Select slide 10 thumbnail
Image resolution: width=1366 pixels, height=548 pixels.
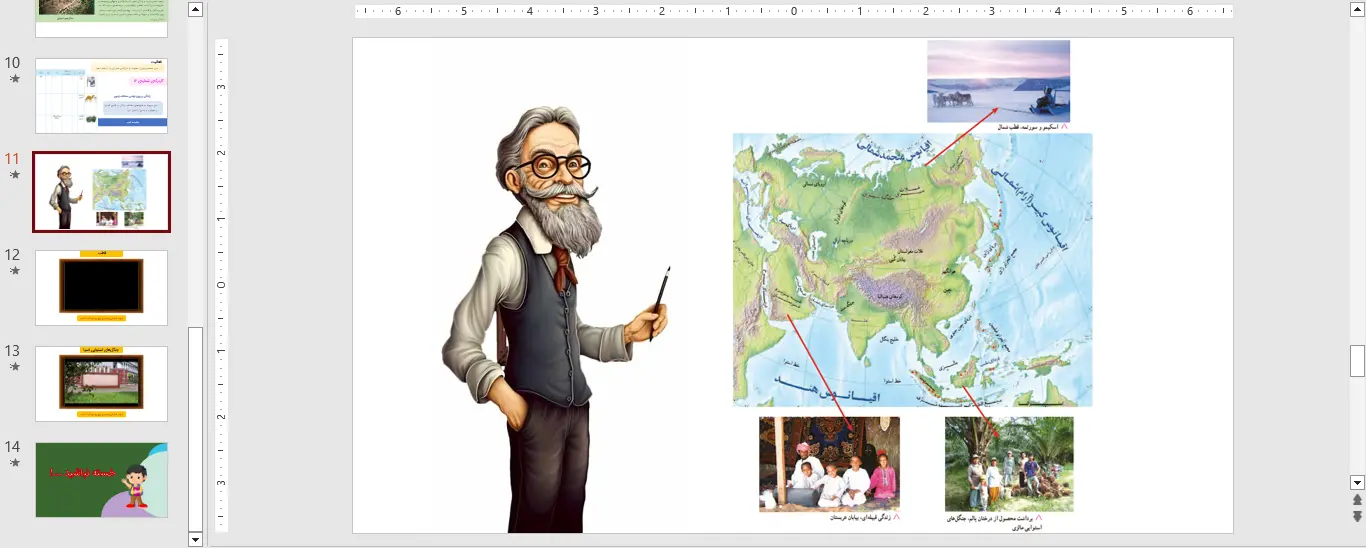tap(101, 96)
